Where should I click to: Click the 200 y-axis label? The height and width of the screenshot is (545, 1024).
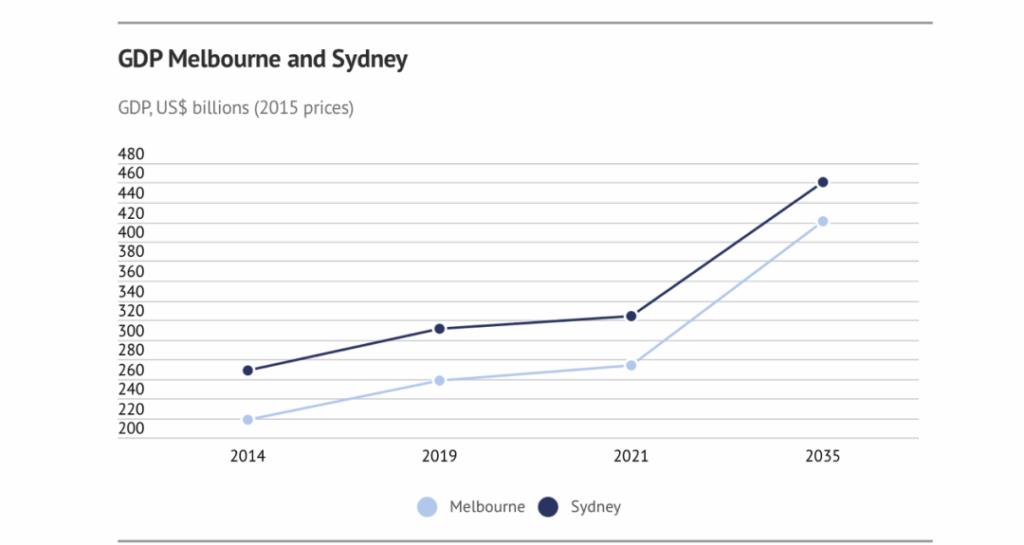tap(131, 429)
